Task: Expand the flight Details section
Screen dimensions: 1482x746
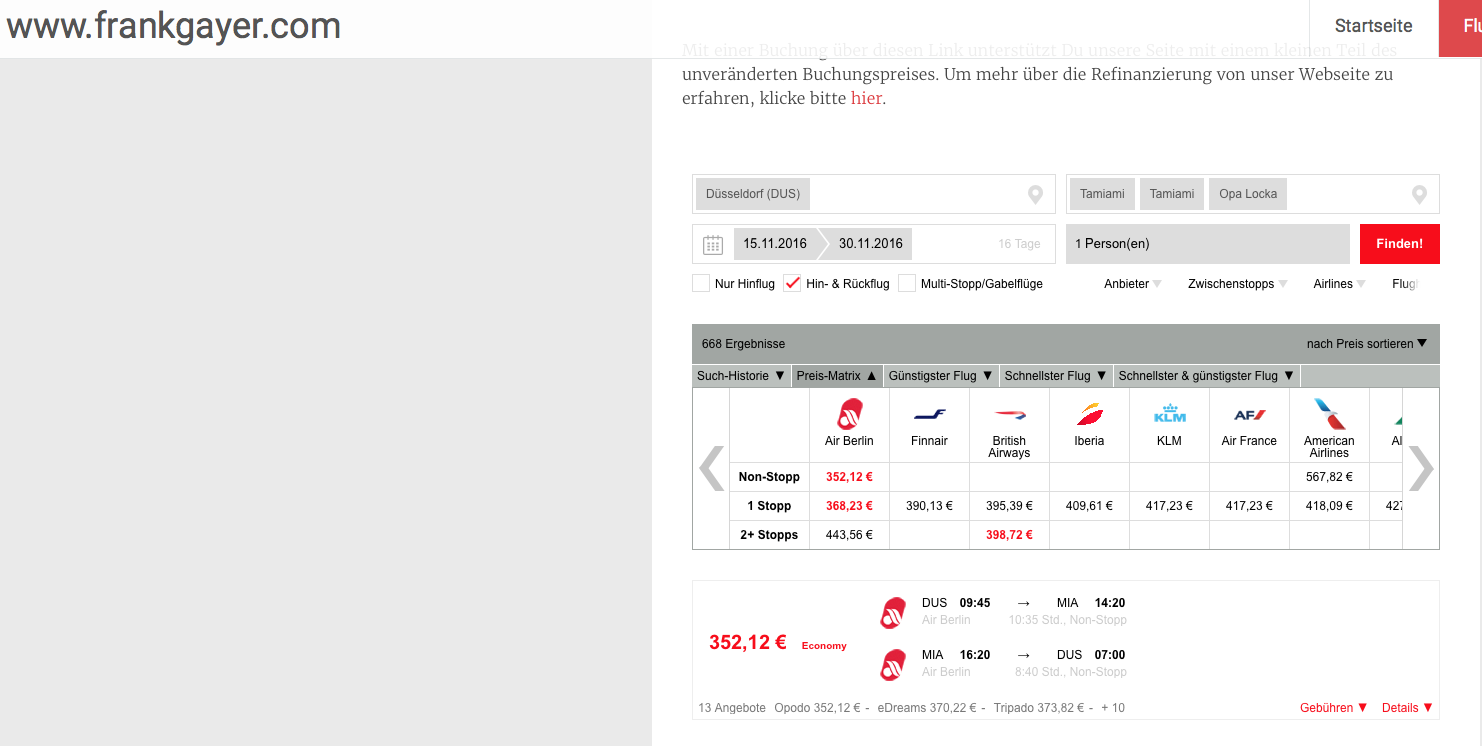Action: [x=1407, y=707]
